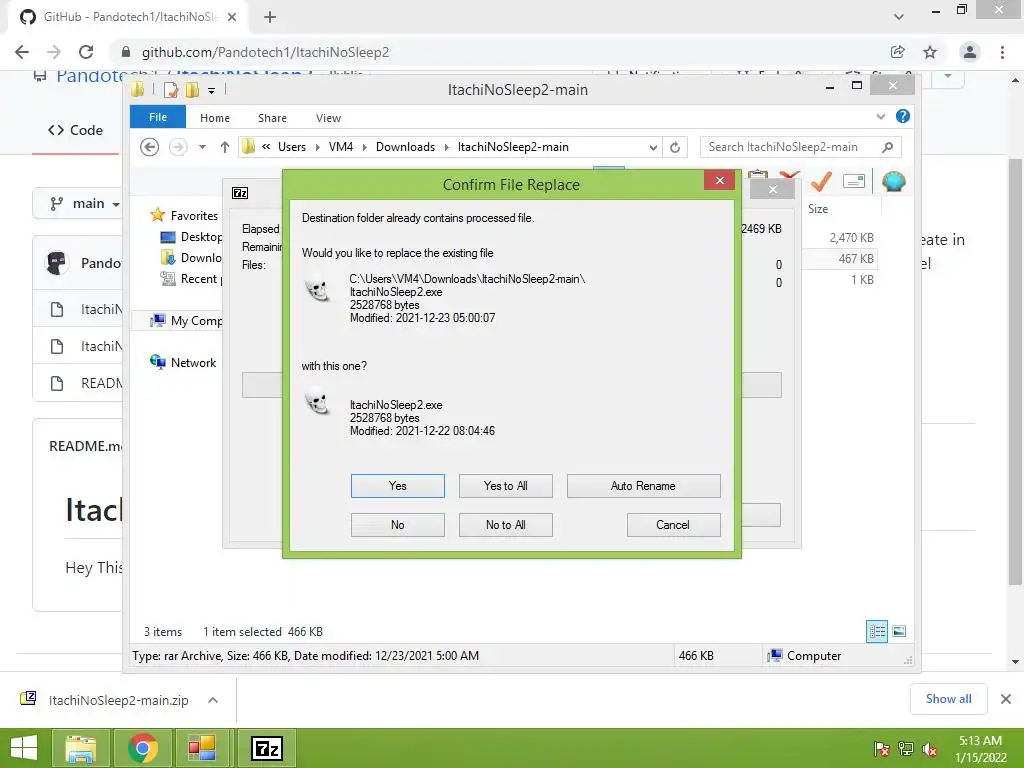Open Chrome profile avatar
Screen dimensions: 1024x768
[x=970, y=52]
